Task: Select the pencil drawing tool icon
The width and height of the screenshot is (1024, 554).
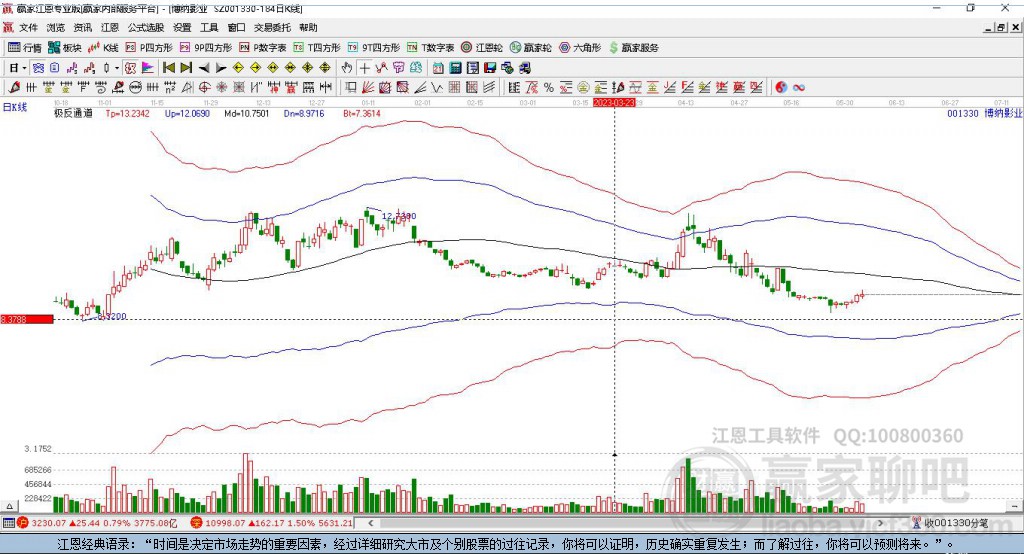Action: (14, 87)
